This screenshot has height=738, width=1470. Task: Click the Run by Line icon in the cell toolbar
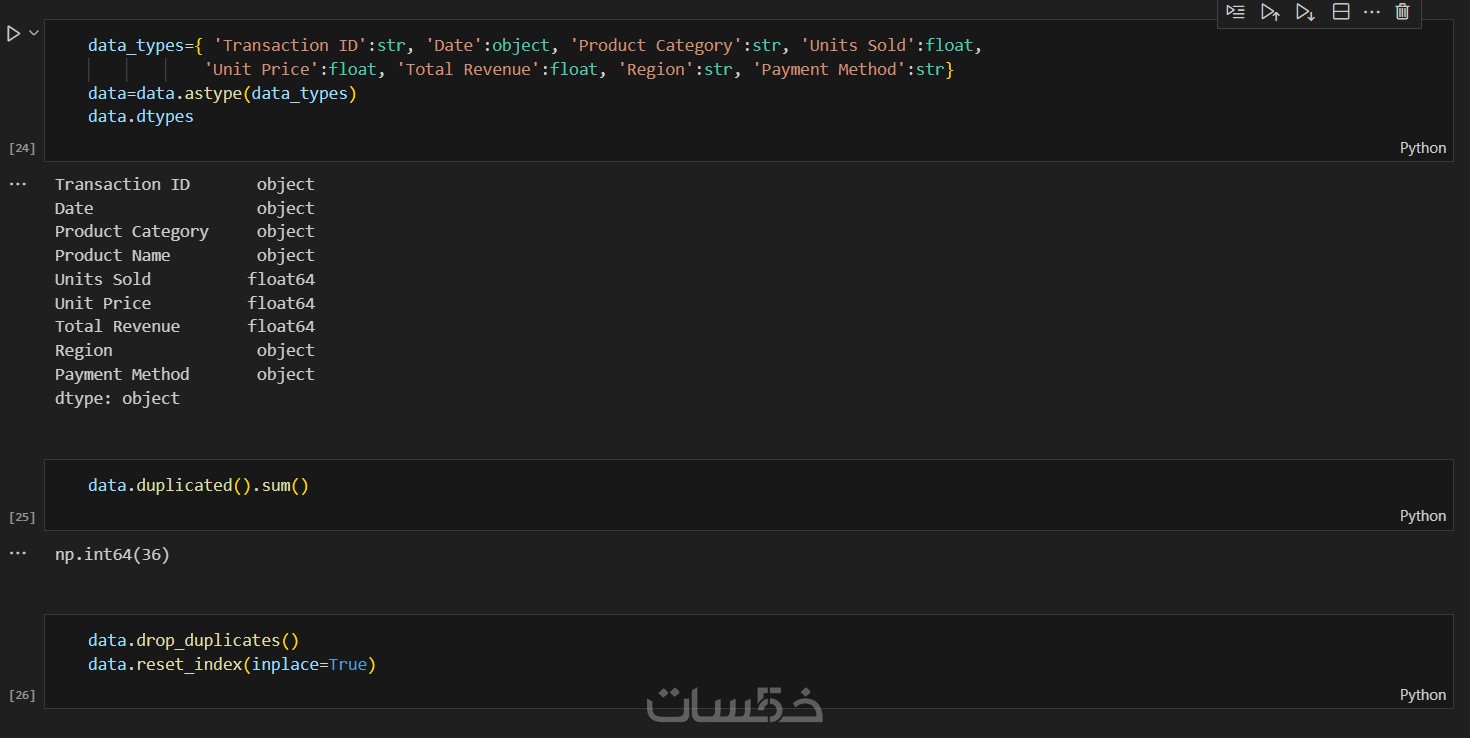1236,12
